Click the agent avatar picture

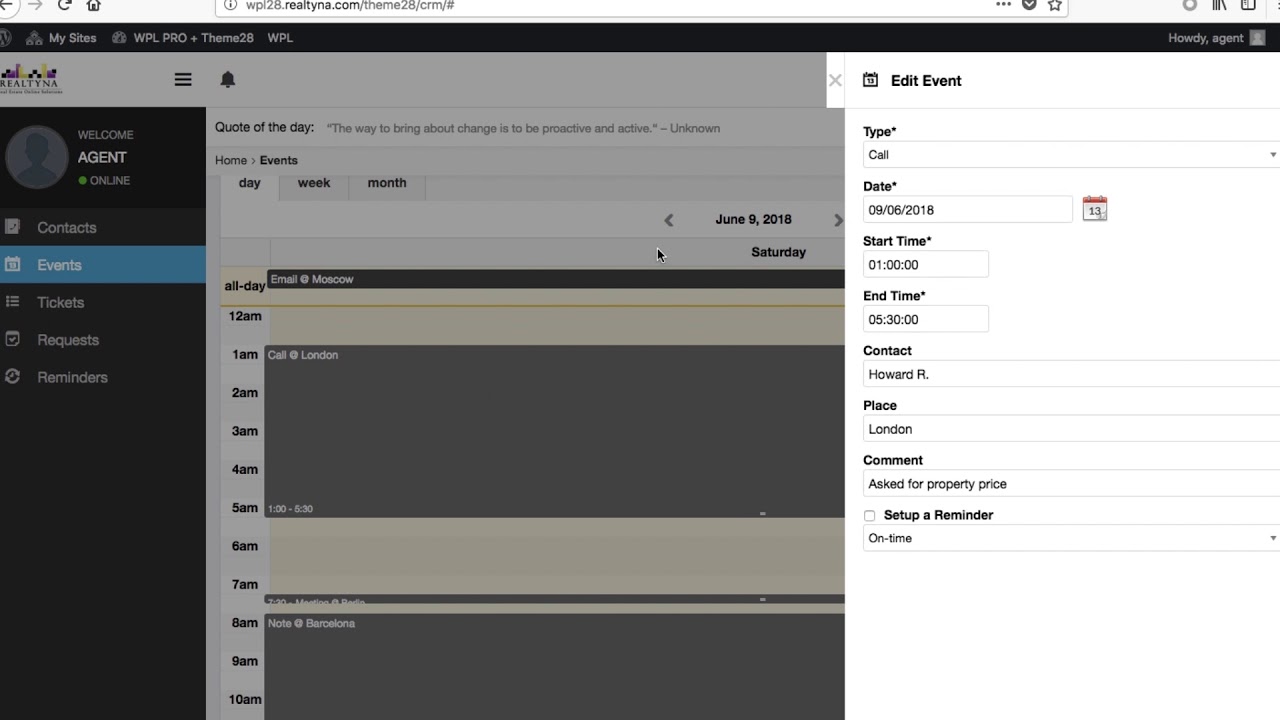pyautogui.click(x=37, y=157)
